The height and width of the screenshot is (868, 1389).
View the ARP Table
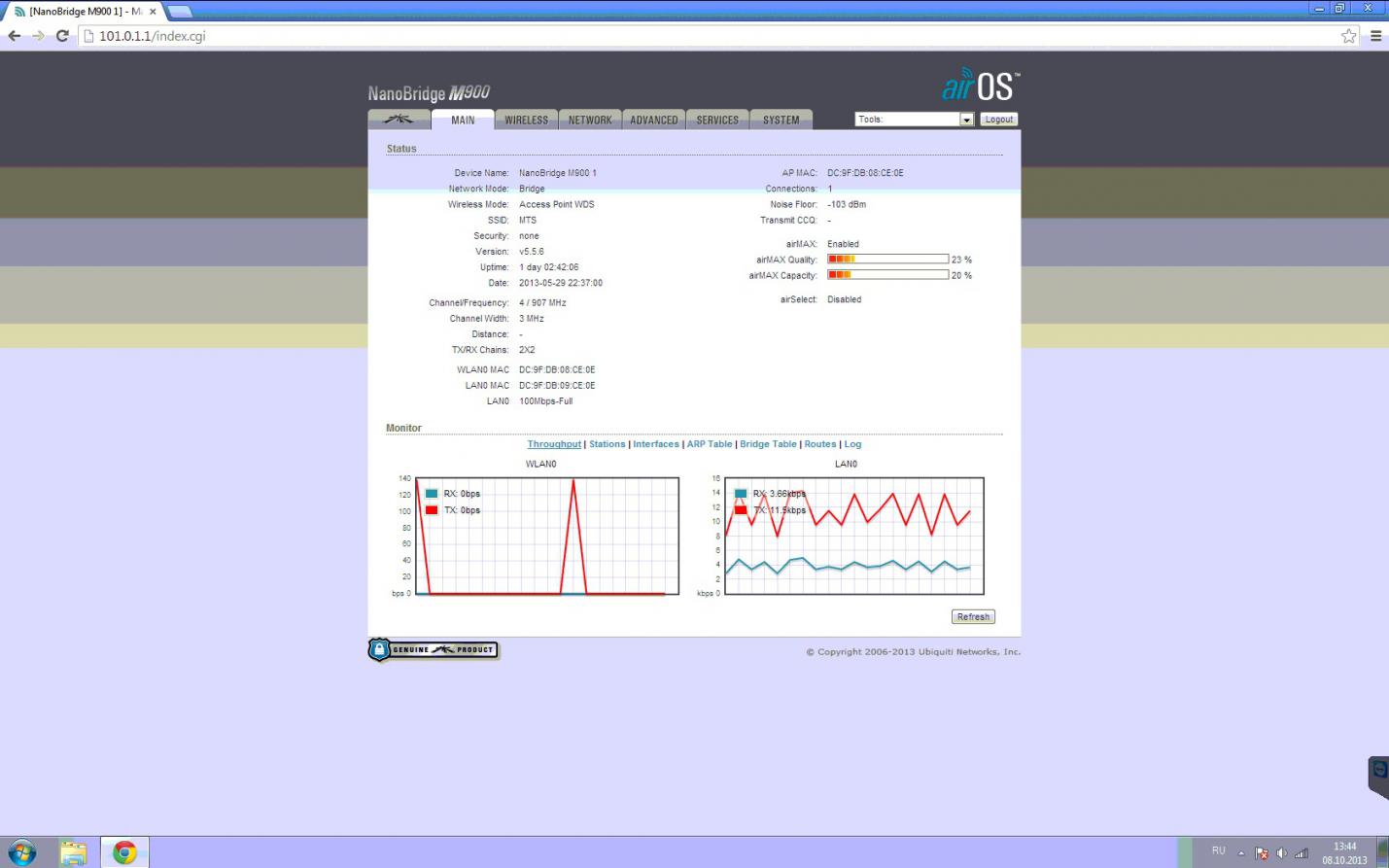(x=710, y=444)
